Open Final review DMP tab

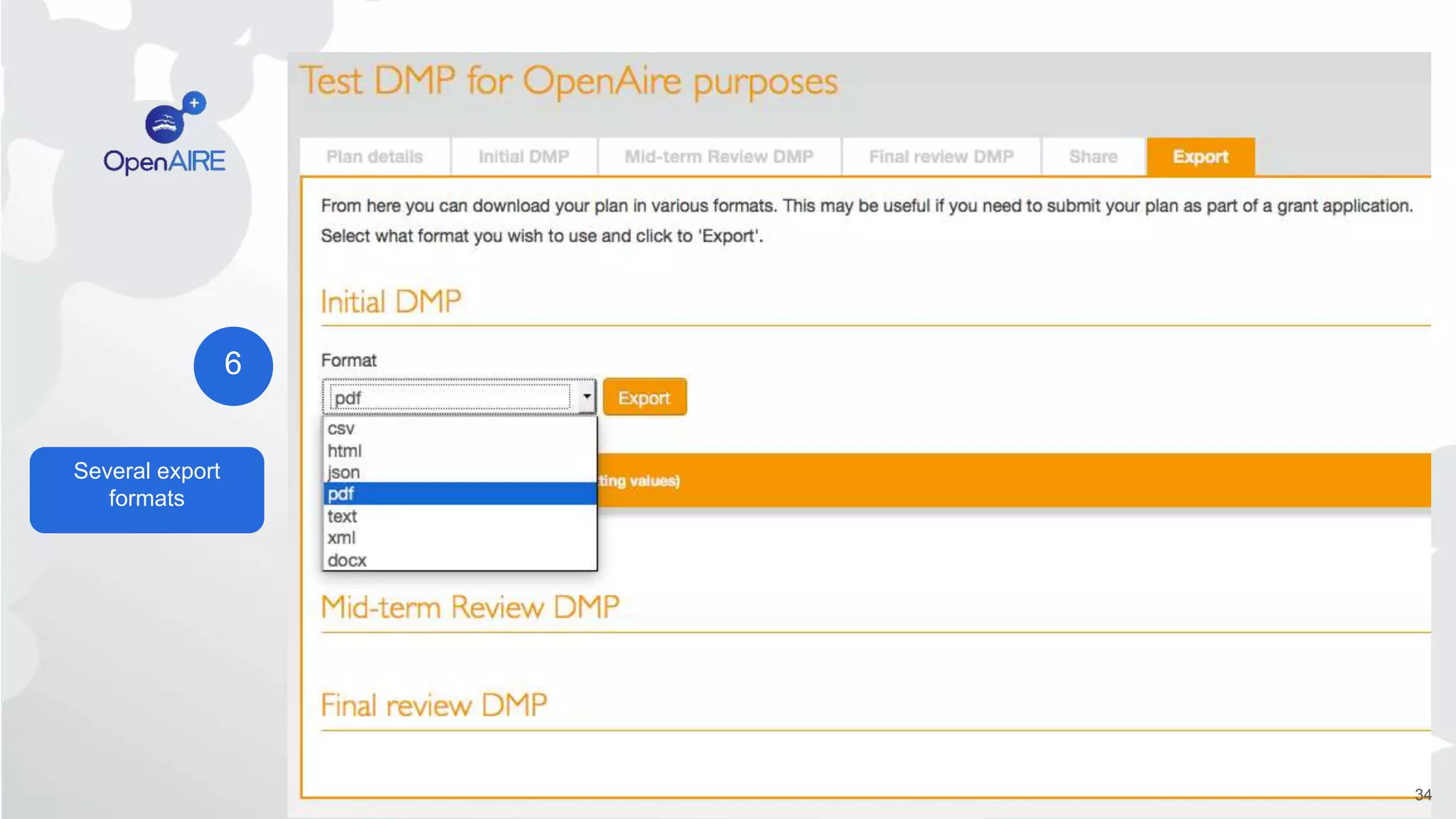point(941,156)
